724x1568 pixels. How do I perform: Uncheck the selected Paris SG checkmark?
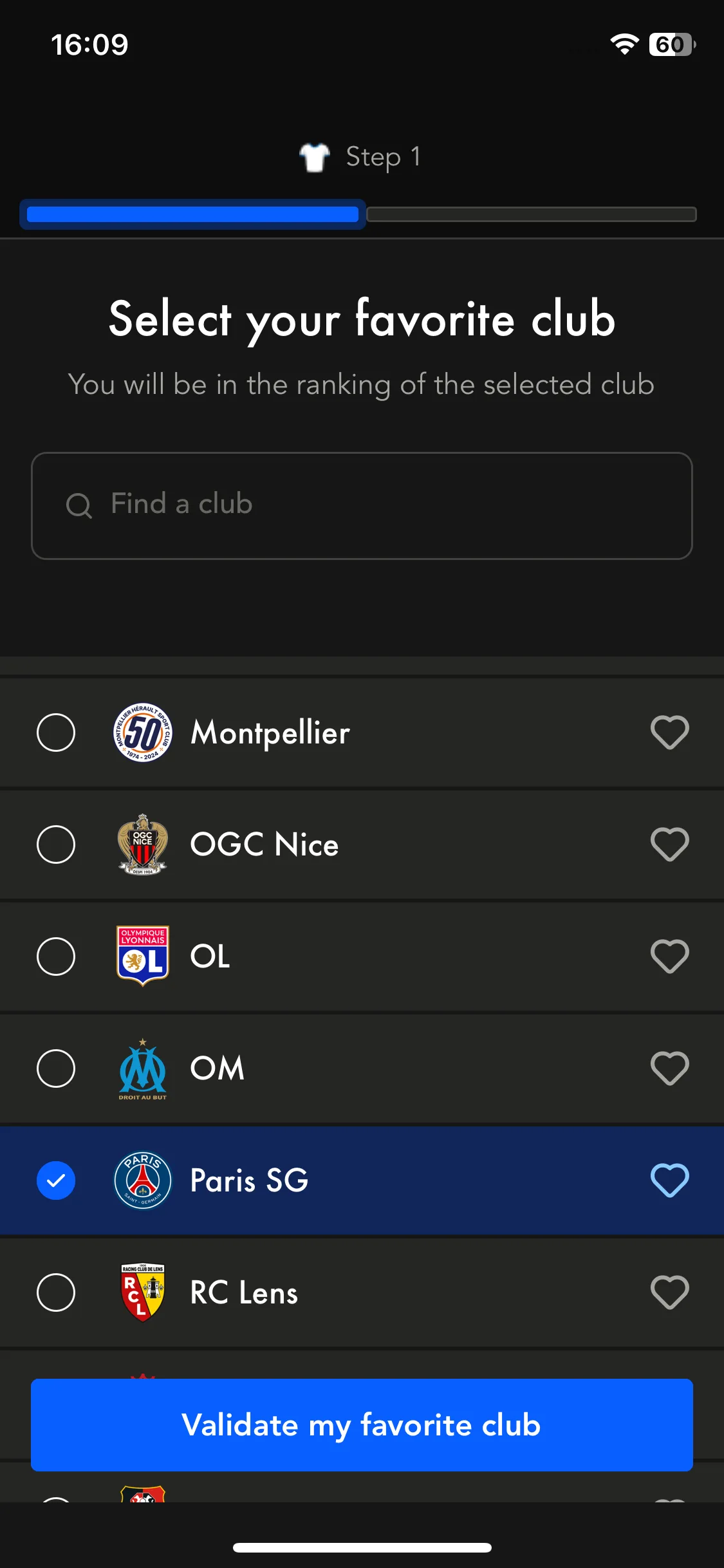(x=56, y=1181)
